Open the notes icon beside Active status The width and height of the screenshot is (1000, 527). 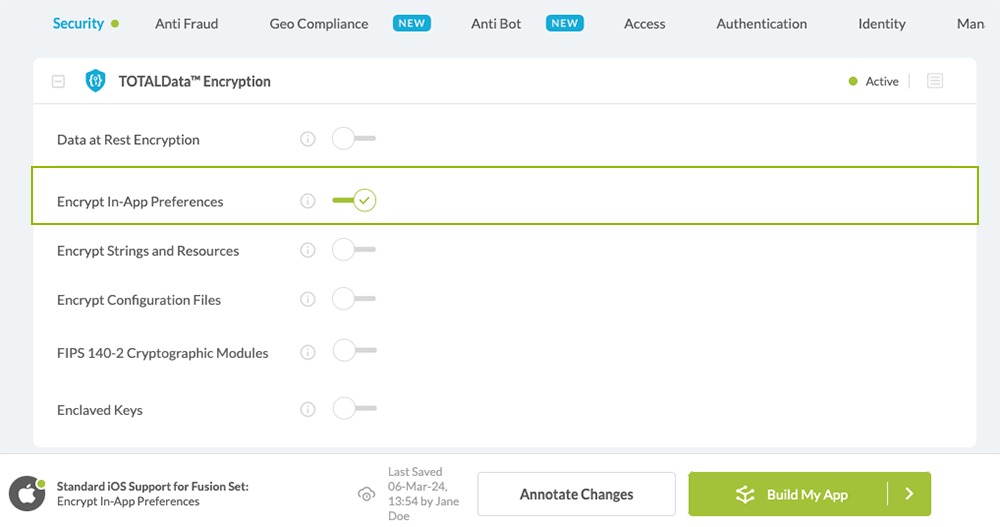935,81
